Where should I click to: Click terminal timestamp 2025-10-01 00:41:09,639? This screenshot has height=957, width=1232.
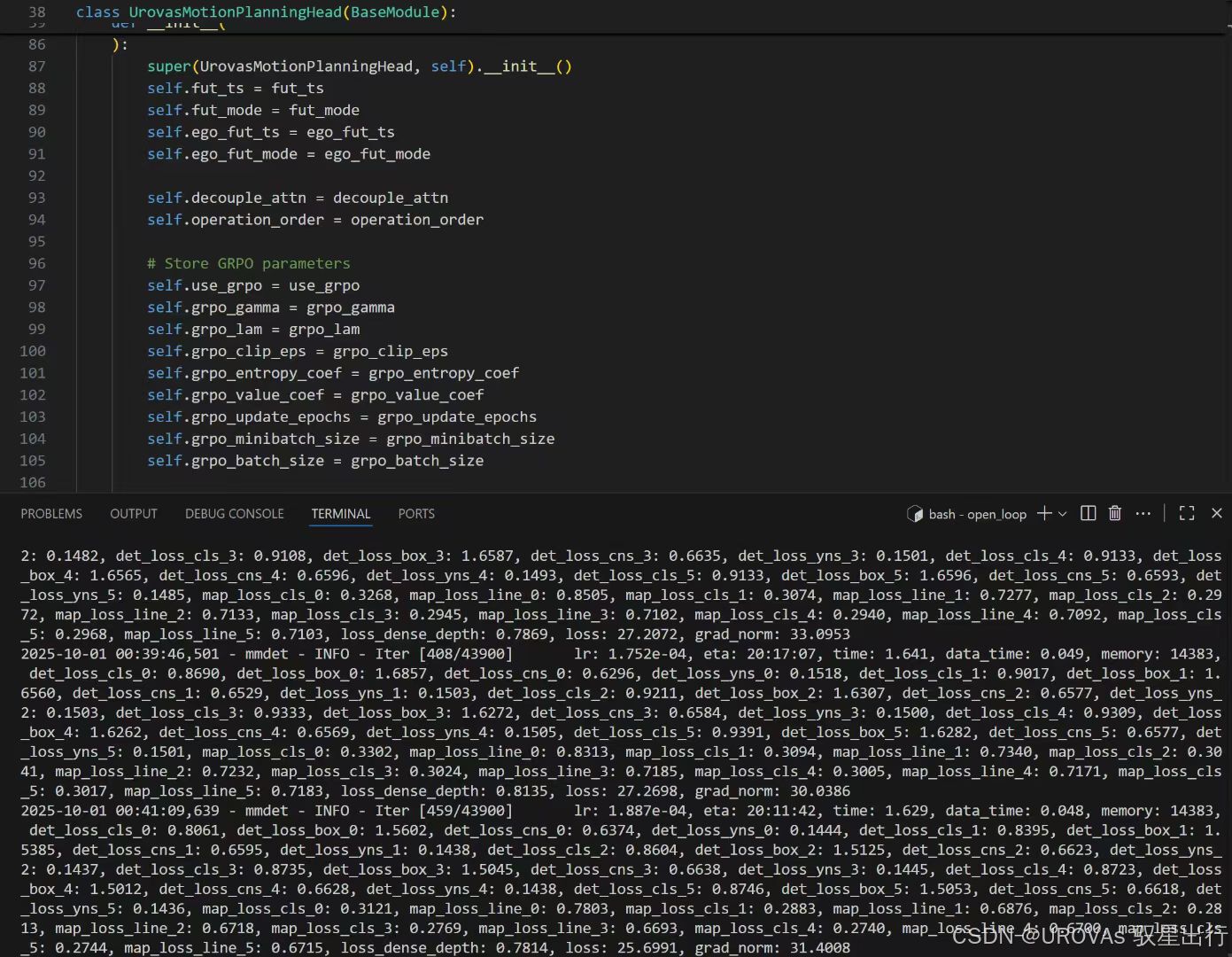[120, 811]
